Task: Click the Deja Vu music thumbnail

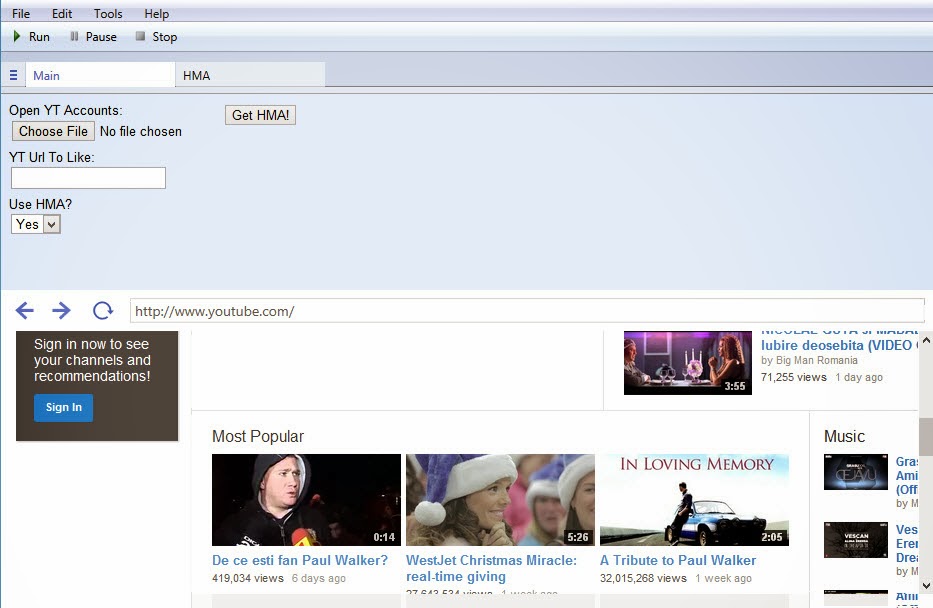Action: tap(856, 472)
